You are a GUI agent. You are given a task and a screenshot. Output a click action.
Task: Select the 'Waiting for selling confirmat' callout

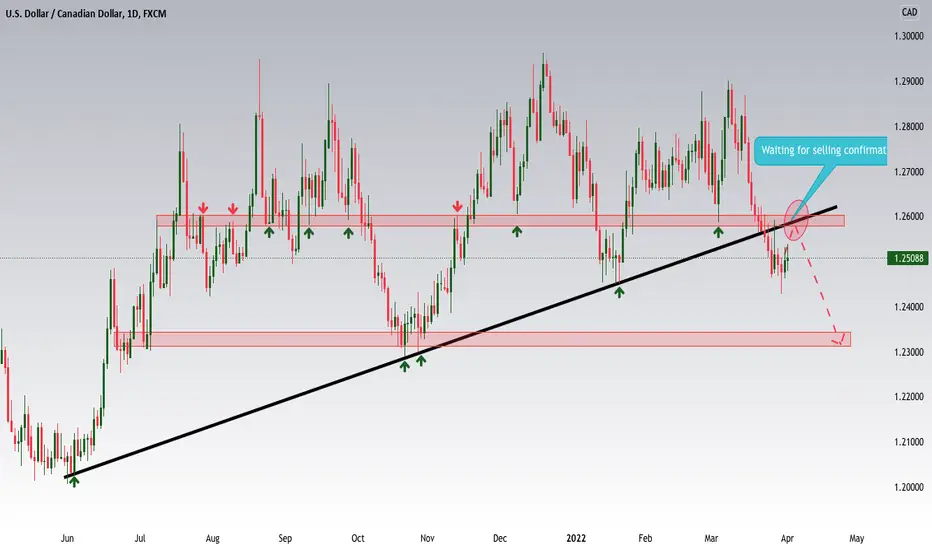pos(823,150)
